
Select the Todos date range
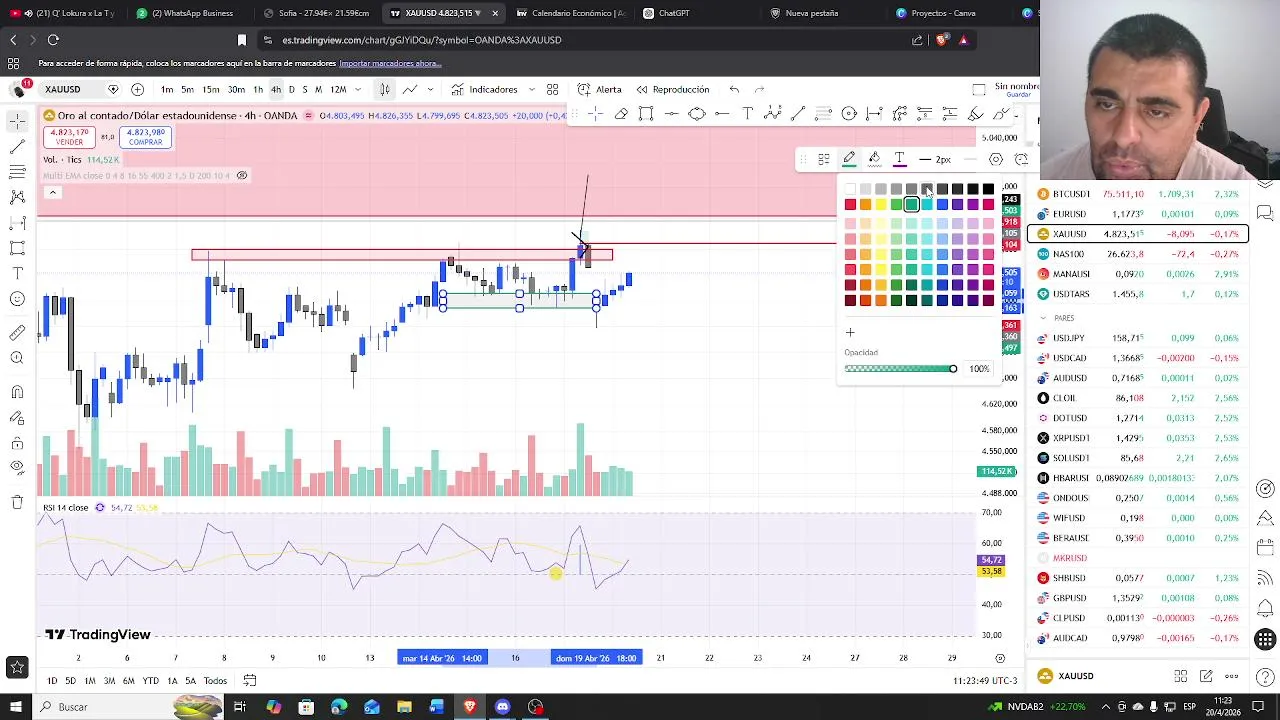(215, 681)
